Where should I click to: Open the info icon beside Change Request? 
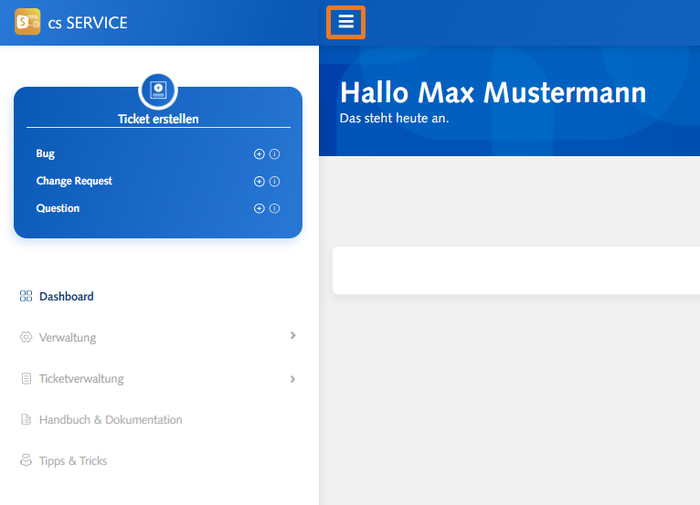[x=274, y=181]
